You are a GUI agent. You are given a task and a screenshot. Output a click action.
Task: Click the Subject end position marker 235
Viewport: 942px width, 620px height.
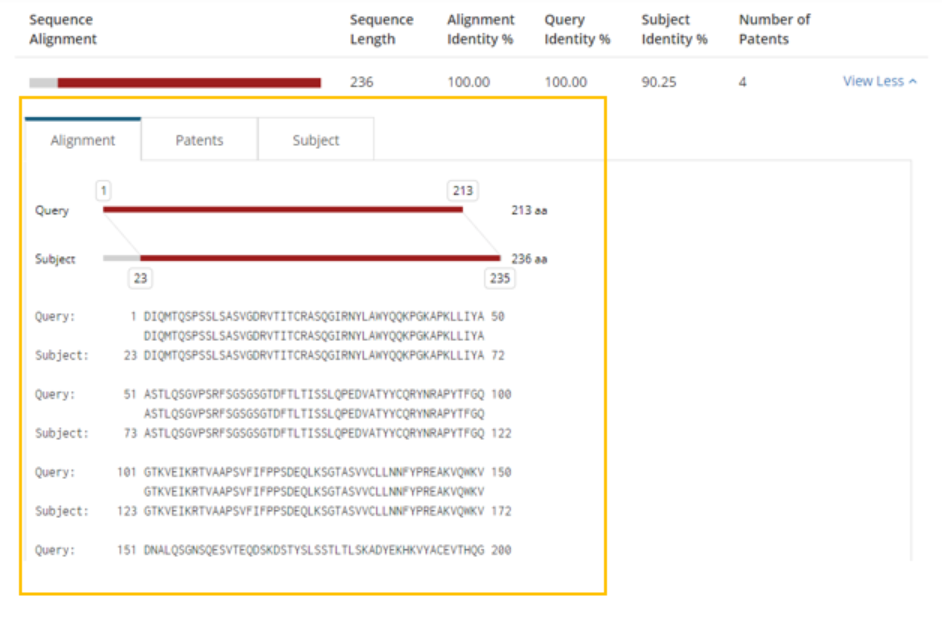pos(500,278)
